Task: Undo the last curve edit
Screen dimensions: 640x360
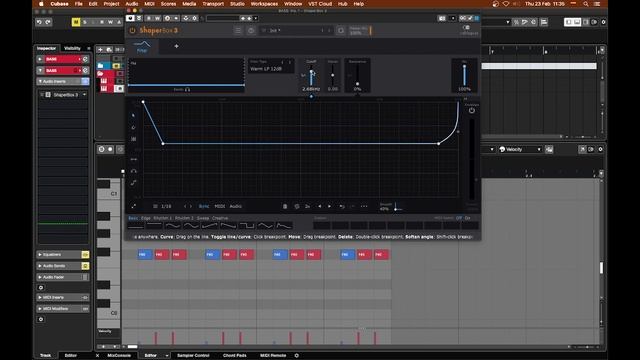Action: 342,206
